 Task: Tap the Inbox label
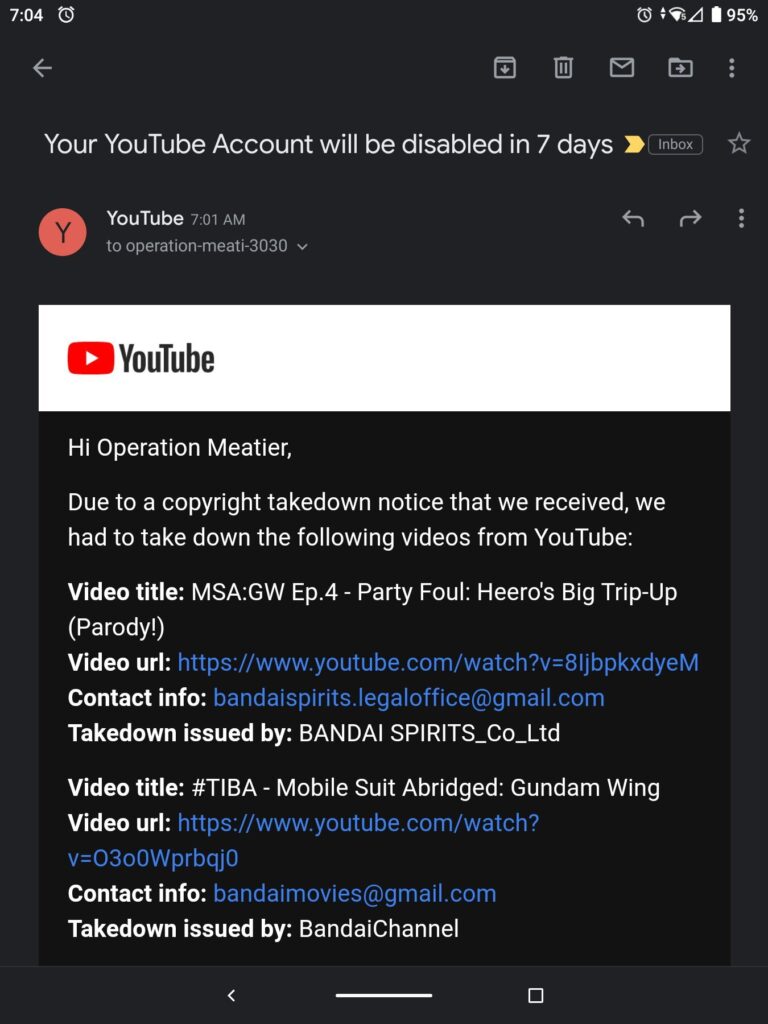pyautogui.click(x=675, y=144)
